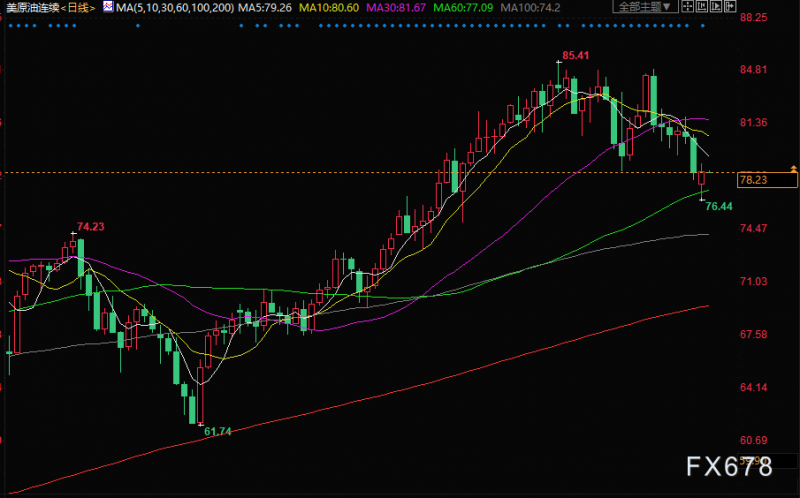
Task: Click the 85.41 high price marker
Action: click(x=576, y=55)
